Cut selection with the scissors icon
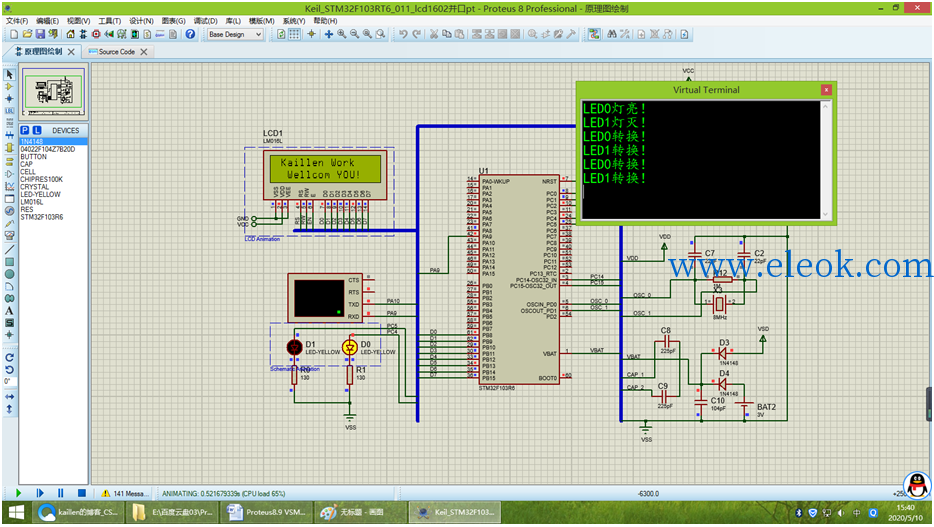 [434, 35]
